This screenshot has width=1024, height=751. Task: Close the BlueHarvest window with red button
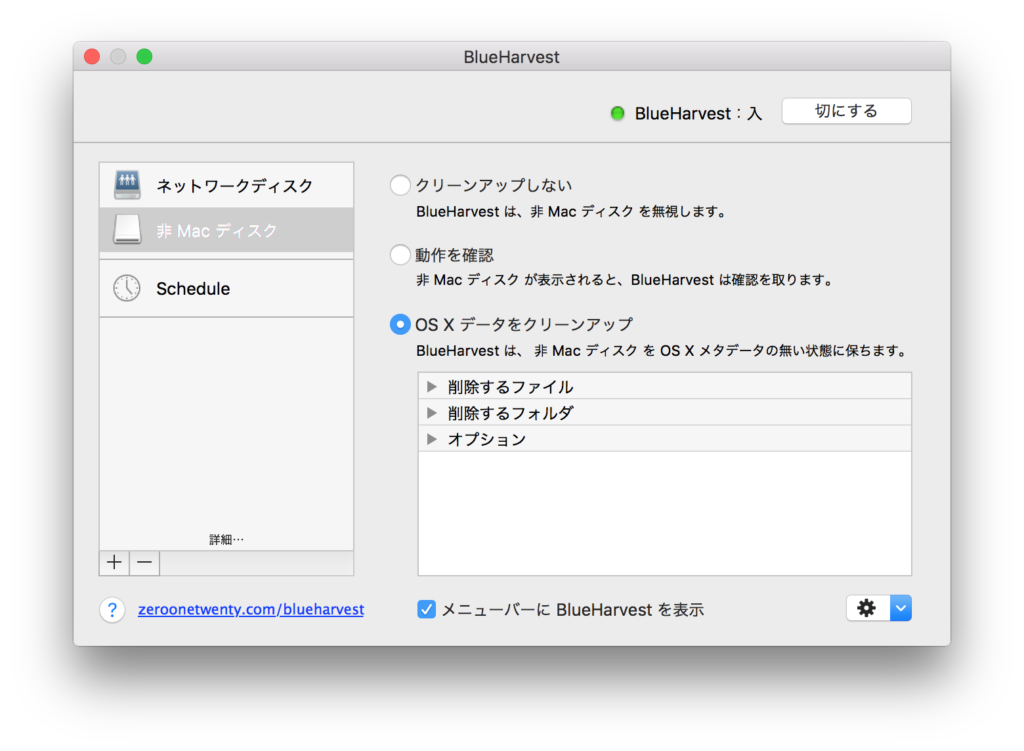coord(92,57)
